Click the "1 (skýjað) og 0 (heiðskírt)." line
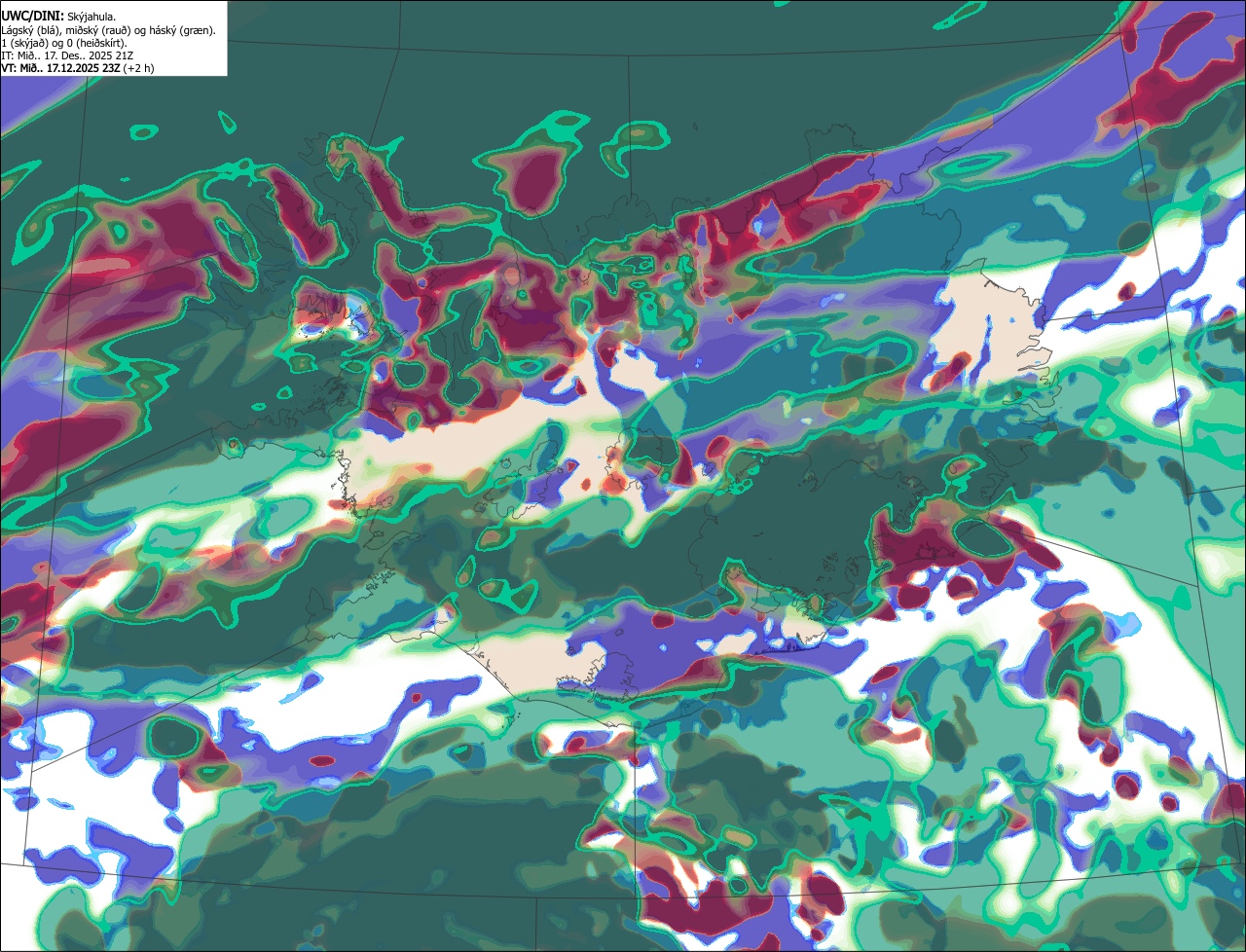Image resolution: width=1246 pixels, height=952 pixels. 64,43
